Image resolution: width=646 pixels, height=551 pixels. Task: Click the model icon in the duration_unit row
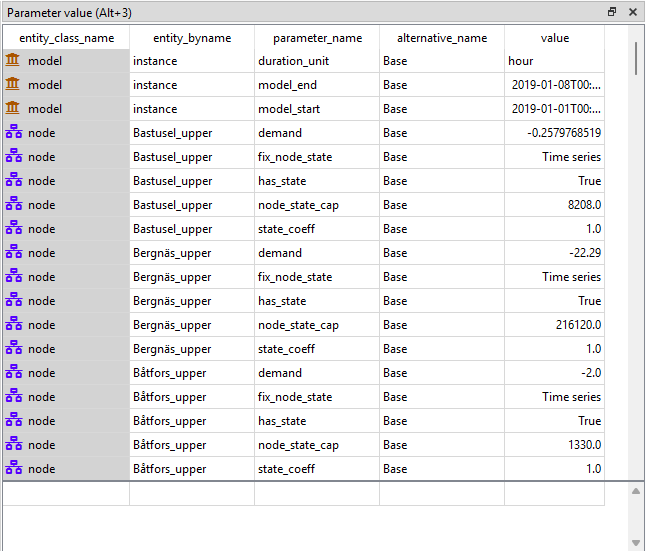pos(13,61)
